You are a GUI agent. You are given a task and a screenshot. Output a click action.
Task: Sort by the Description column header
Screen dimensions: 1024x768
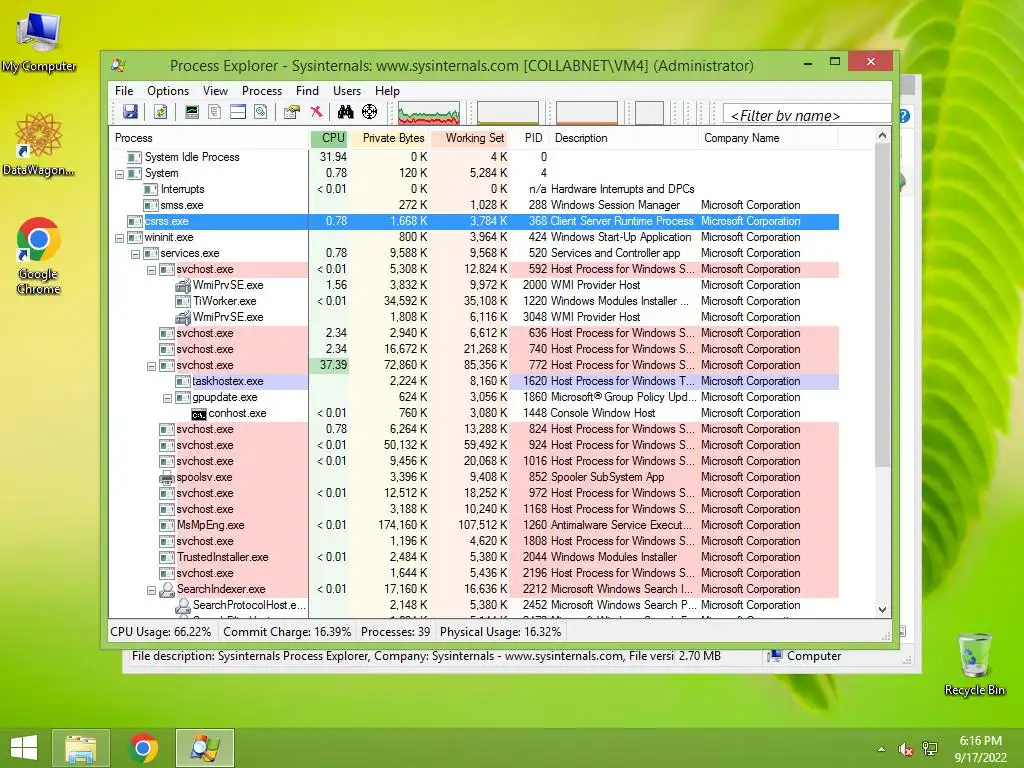(624, 138)
